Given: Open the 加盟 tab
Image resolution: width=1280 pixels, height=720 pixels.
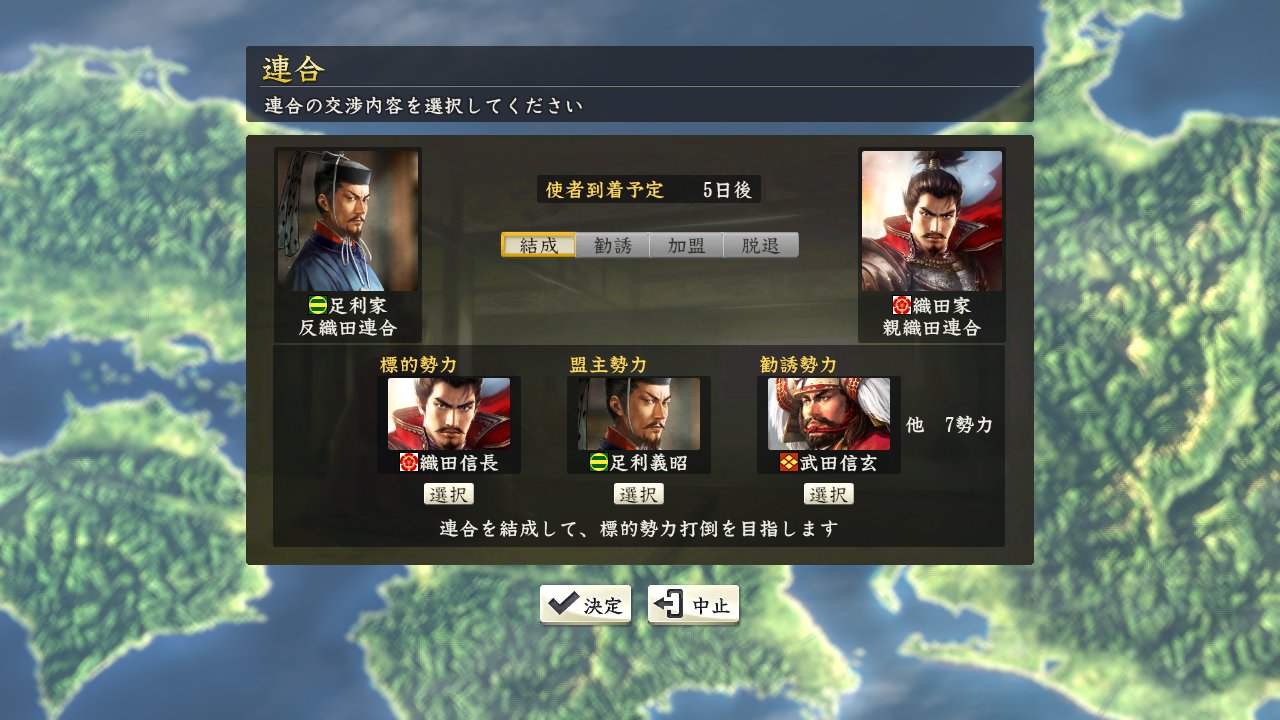Looking at the screenshot, I should [686, 245].
